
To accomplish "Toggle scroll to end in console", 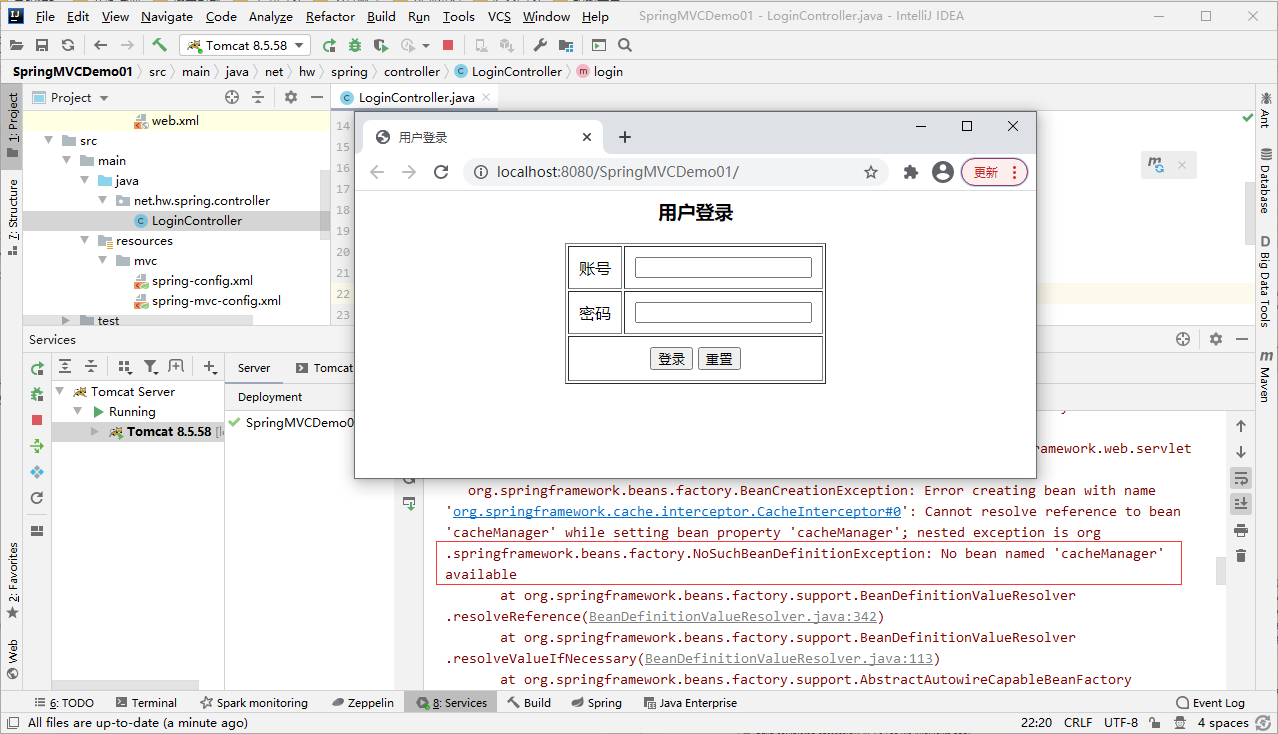I will pos(1241,503).
